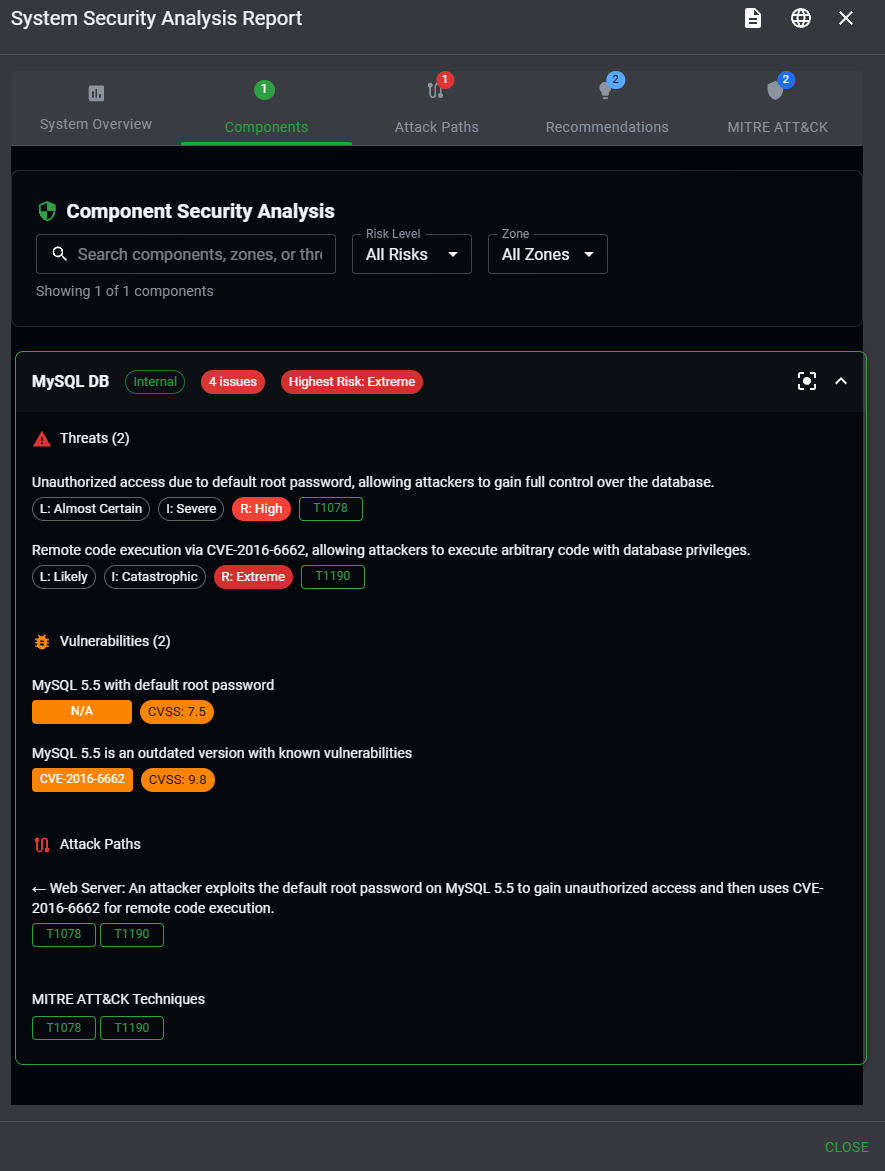Viewport: 885px width, 1171px height.
Task: Click the document export icon in header
Action: [x=753, y=18]
